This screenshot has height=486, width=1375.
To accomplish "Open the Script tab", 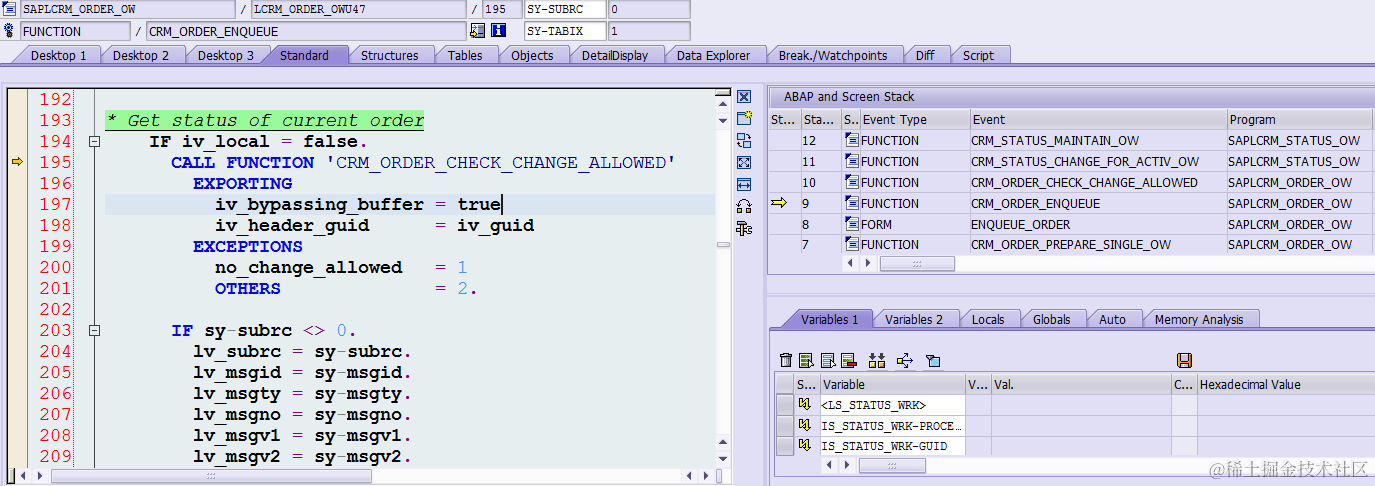I will coord(978,56).
